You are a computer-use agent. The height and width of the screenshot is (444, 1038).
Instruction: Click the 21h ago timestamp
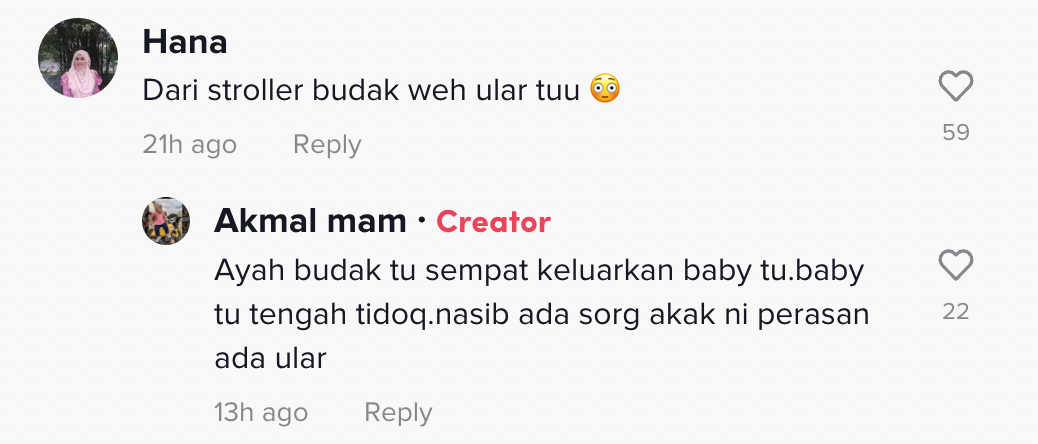pos(189,145)
